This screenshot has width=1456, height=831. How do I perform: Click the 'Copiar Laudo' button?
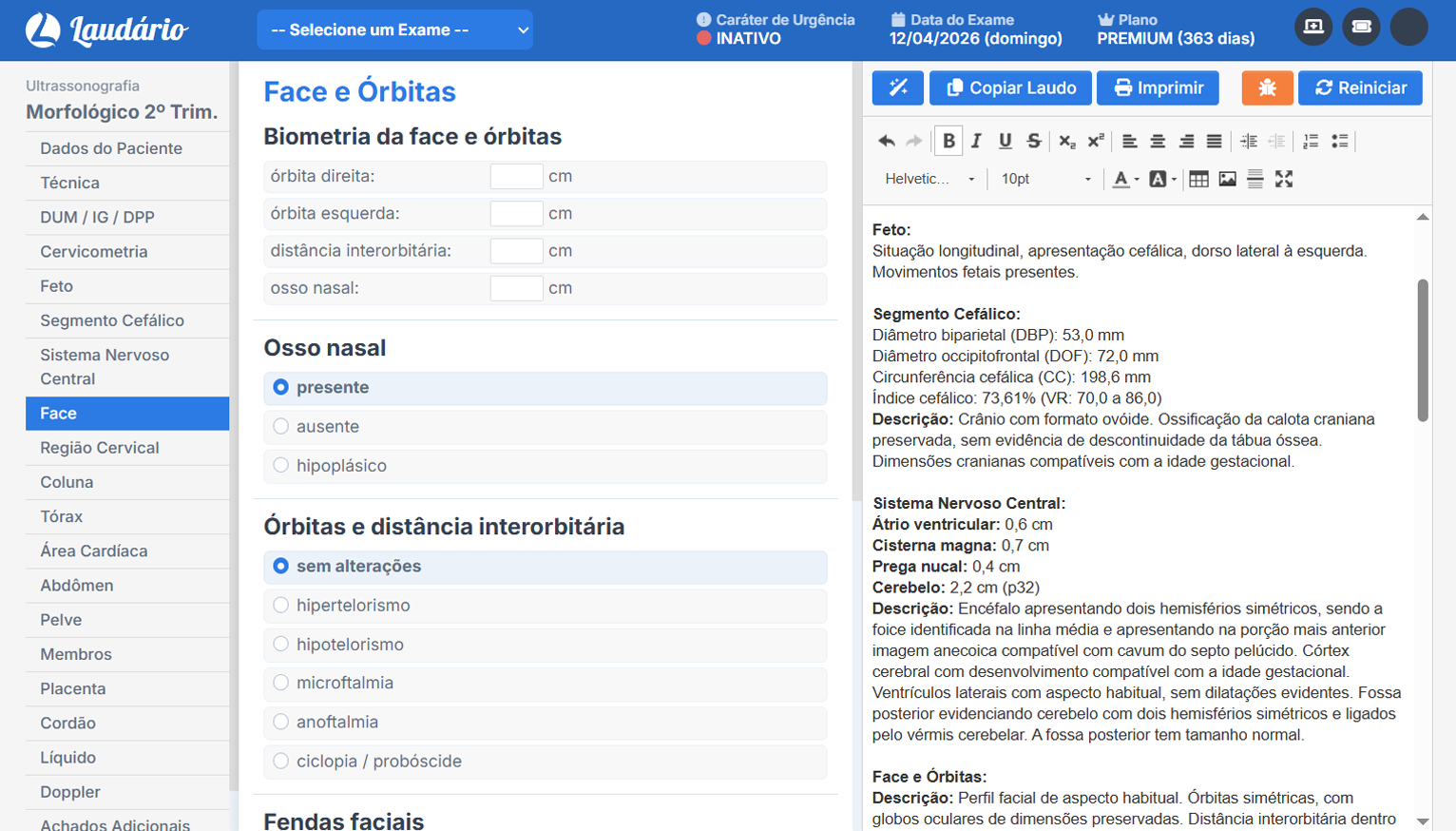[1009, 87]
